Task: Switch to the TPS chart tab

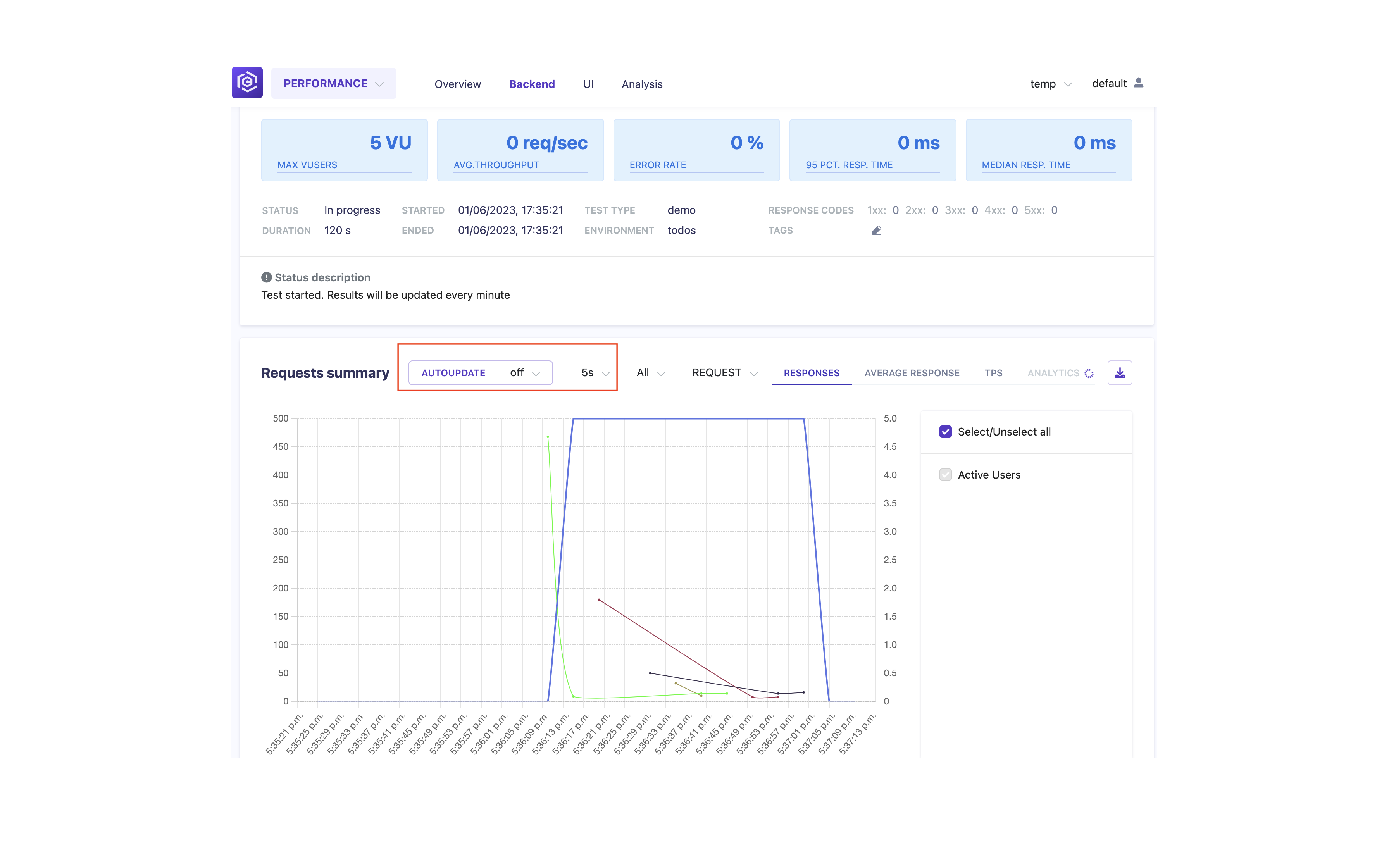Action: click(993, 373)
